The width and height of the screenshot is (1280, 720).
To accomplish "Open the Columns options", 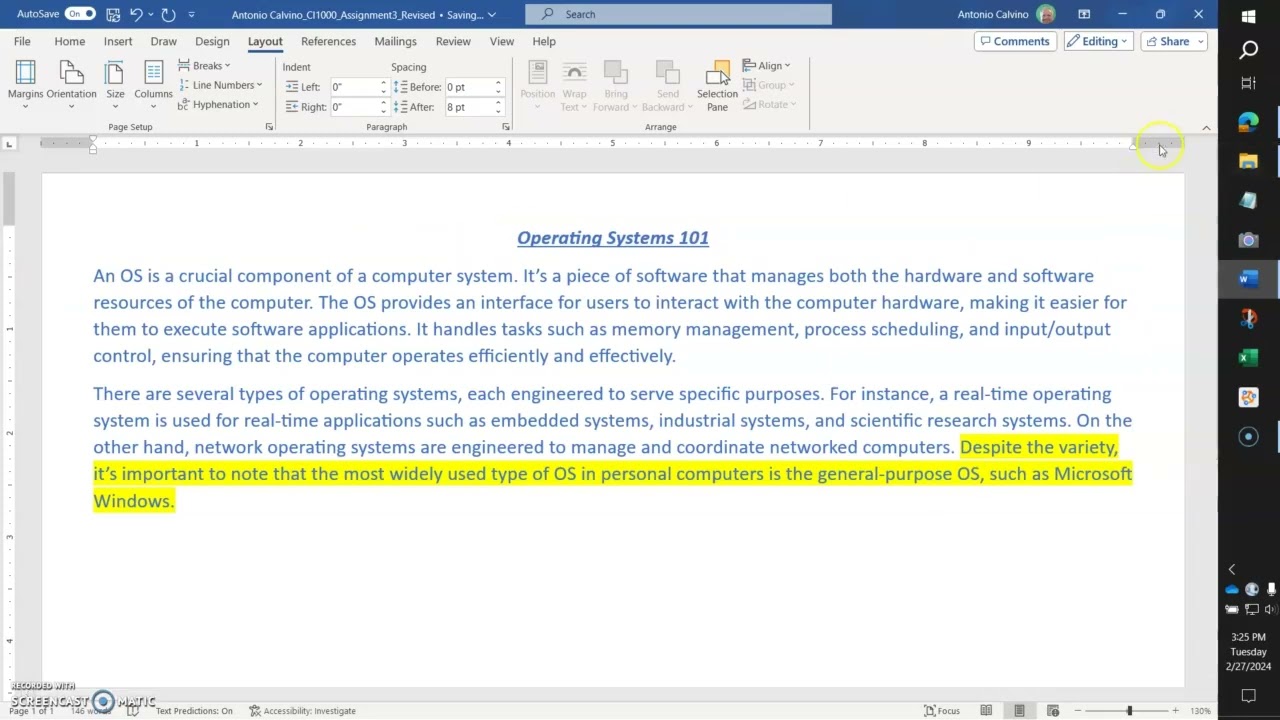I will pyautogui.click(x=153, y=85).
